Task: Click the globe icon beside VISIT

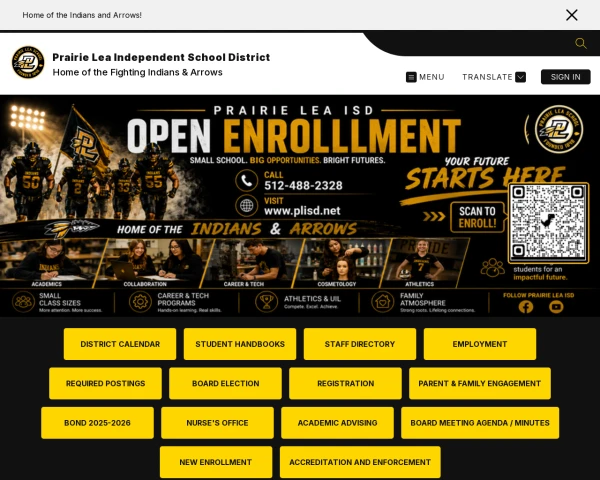Action: (x=246, y=206)
